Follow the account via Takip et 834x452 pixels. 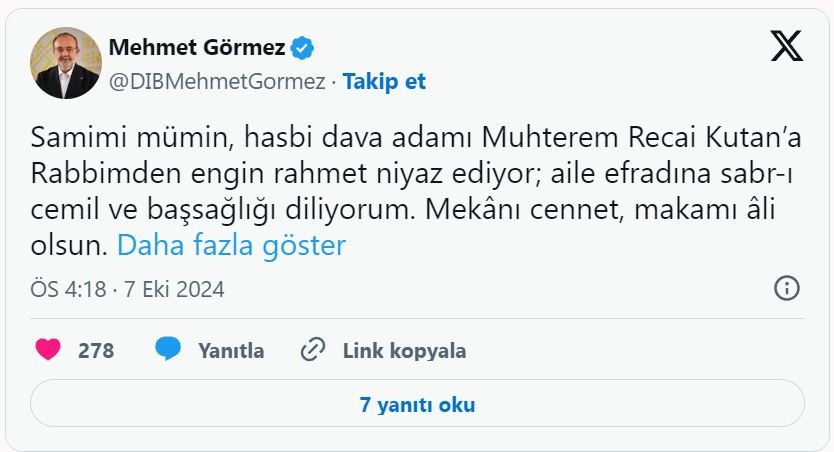pos(384,82)
